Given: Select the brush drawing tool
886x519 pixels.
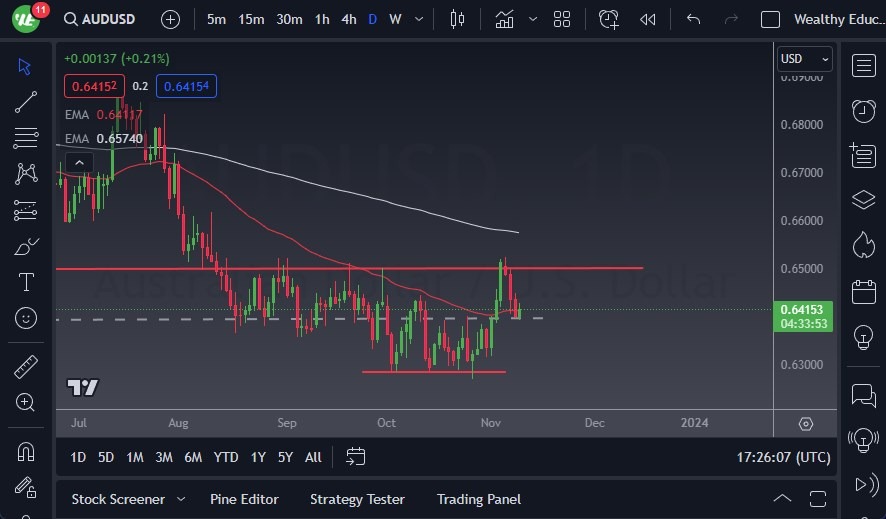Looking at the screenshot, I should (x=26, y=246).
